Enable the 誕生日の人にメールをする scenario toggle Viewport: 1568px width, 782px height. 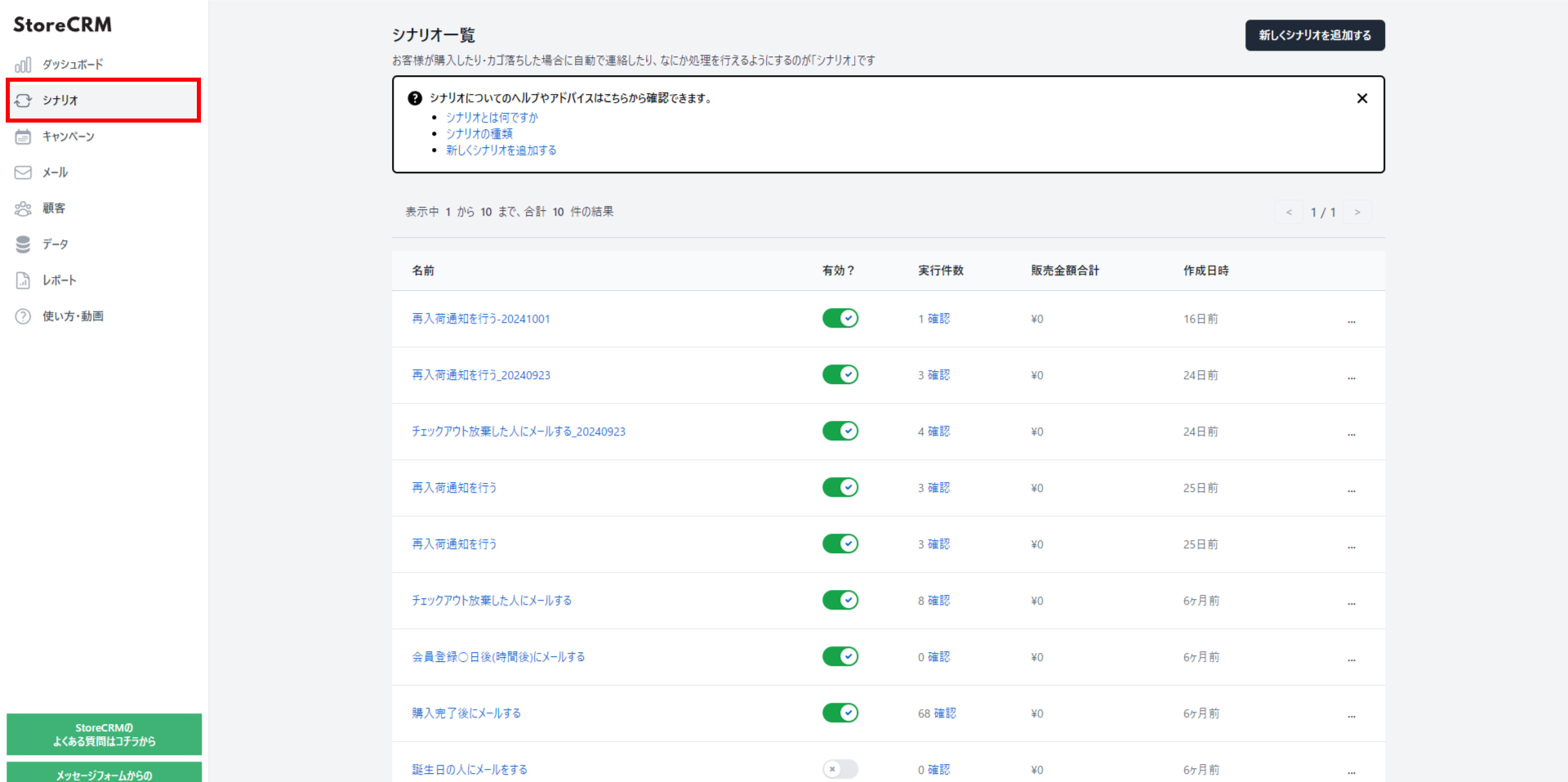point(840,769)
